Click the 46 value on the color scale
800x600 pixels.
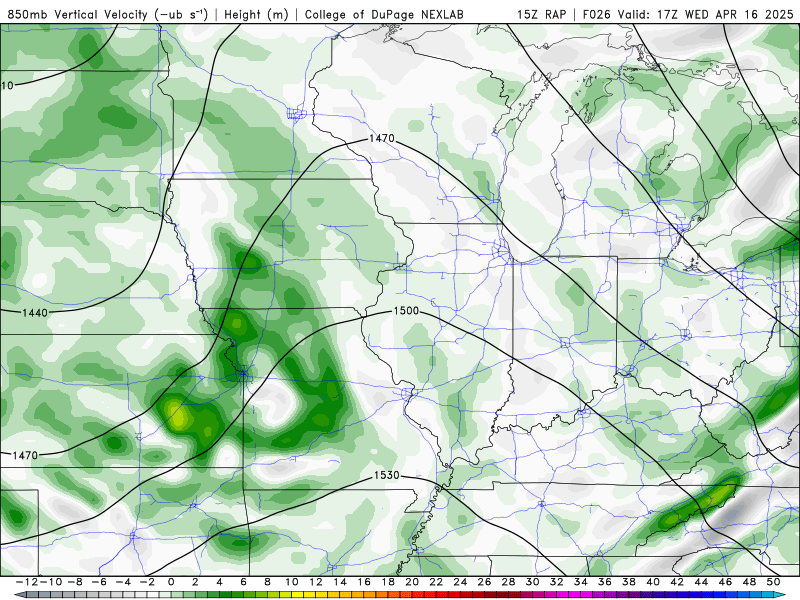(x=725, y=582)
